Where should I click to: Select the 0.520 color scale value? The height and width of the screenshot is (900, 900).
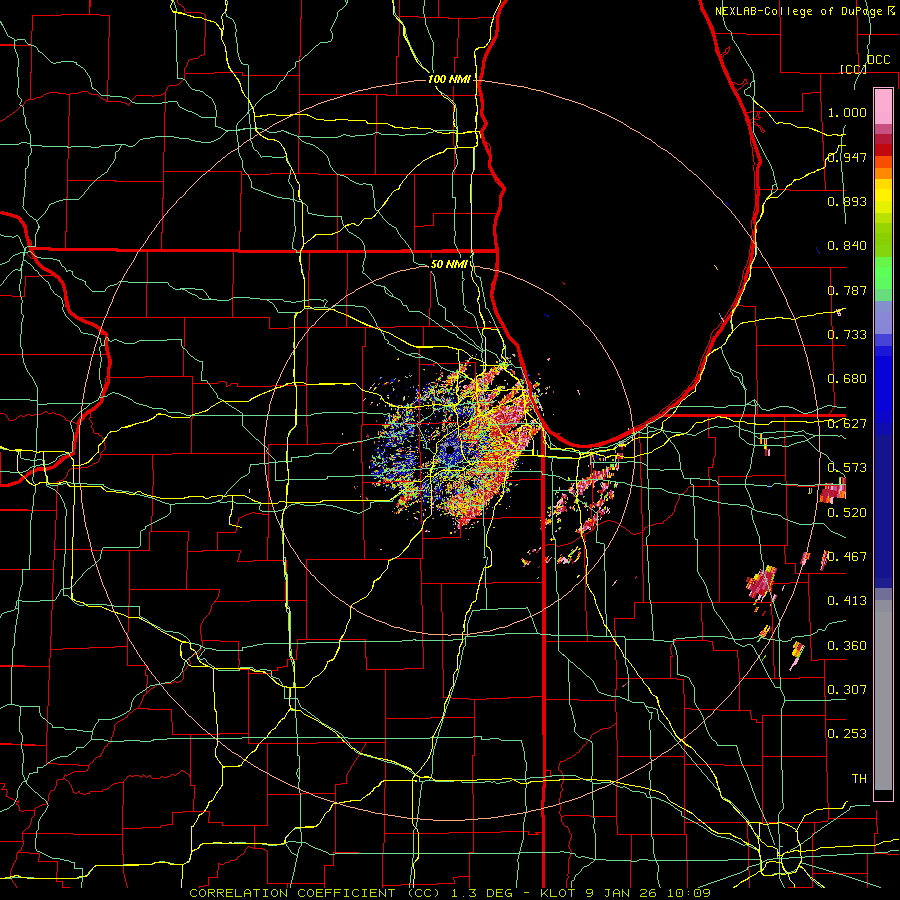tap(847, 513)
